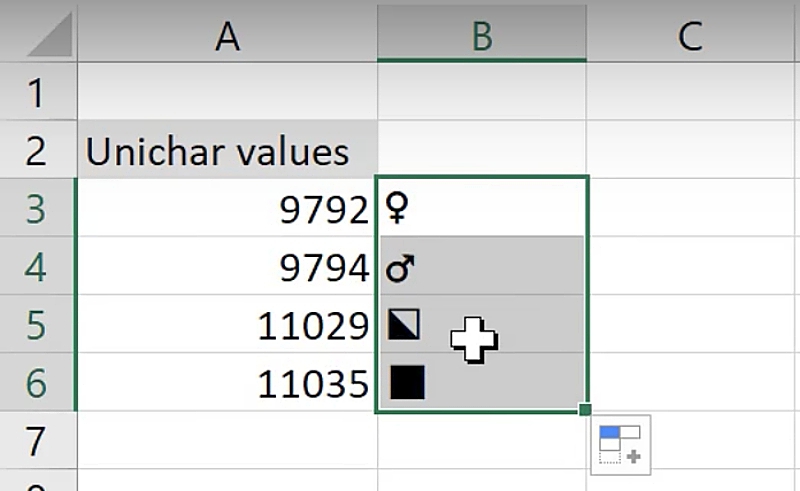800x491 pixels.
Task: Click the cell containing 9792
Action: (228, 209)
